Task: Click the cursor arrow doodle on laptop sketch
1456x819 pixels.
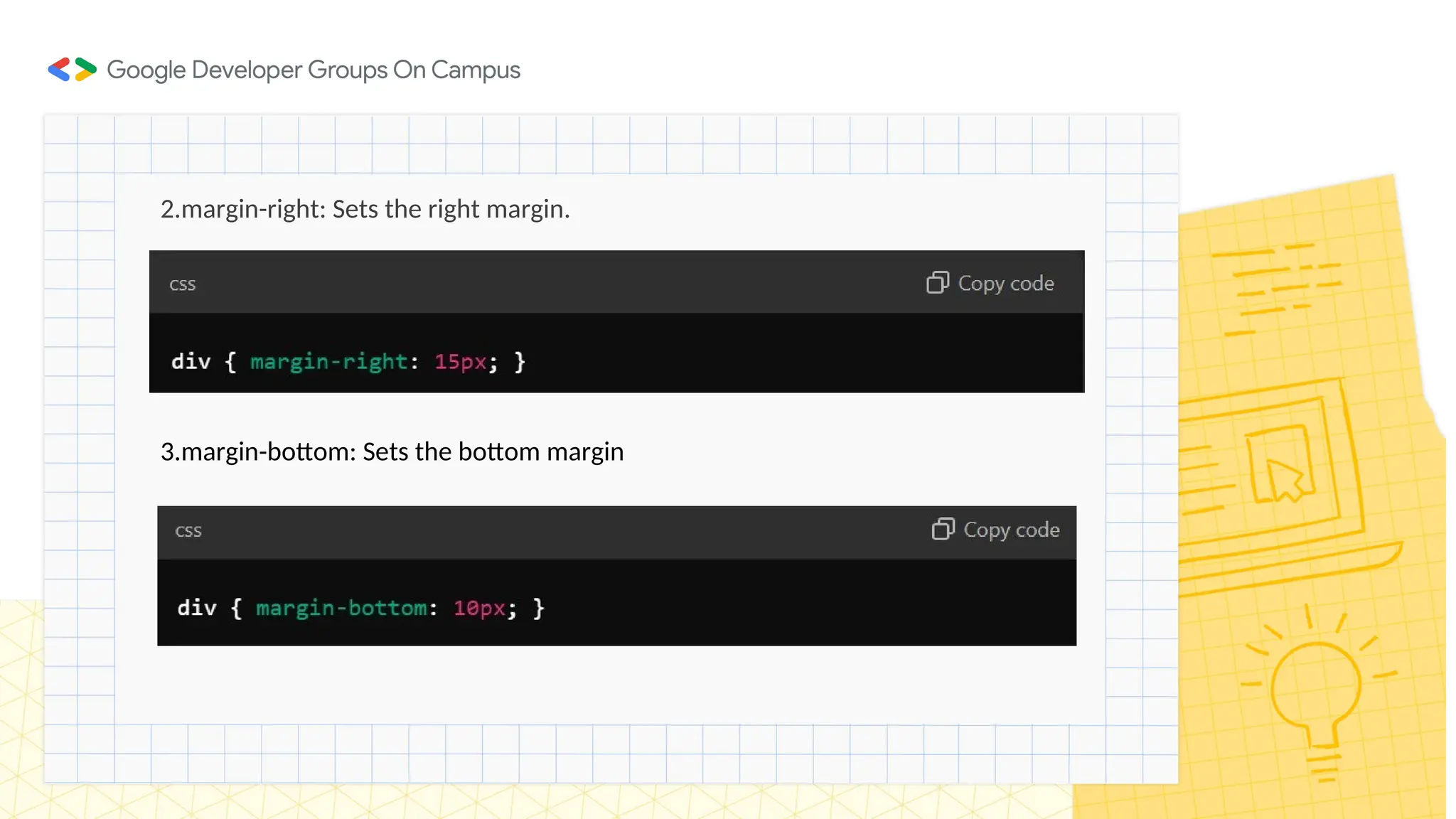Action: [x=1285, y=478]
